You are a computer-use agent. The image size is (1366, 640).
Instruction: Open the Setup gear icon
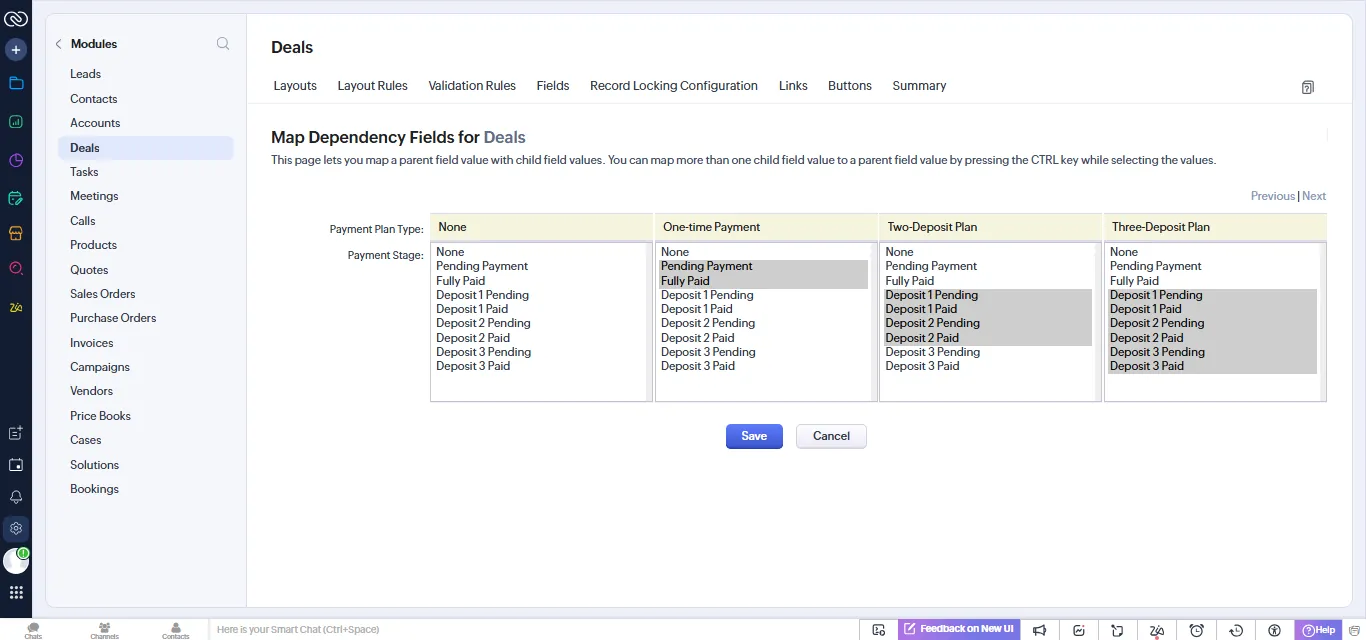pyautogui.click(x=16, y=528)
